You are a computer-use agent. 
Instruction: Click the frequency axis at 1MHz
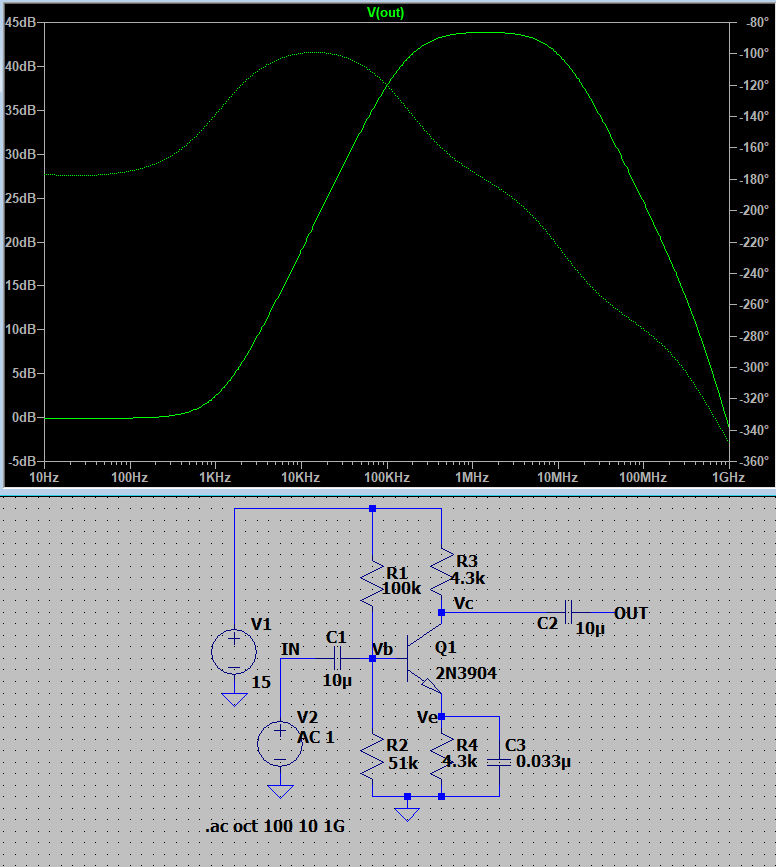(472, 478)
